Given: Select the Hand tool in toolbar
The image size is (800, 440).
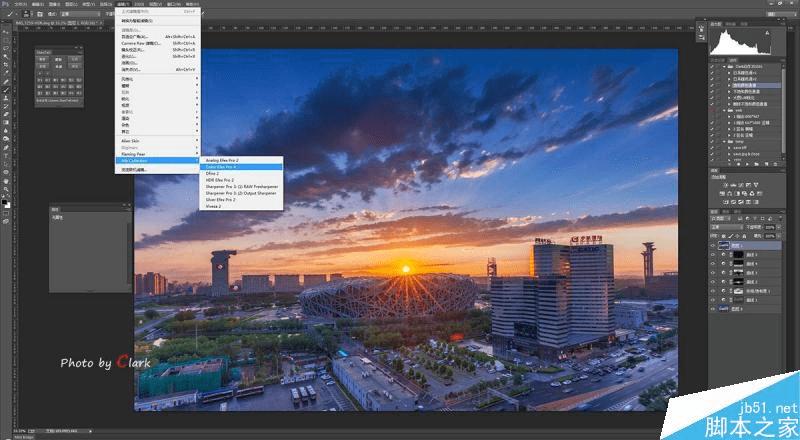Looking at the screenshot, I should click(6, 180).
